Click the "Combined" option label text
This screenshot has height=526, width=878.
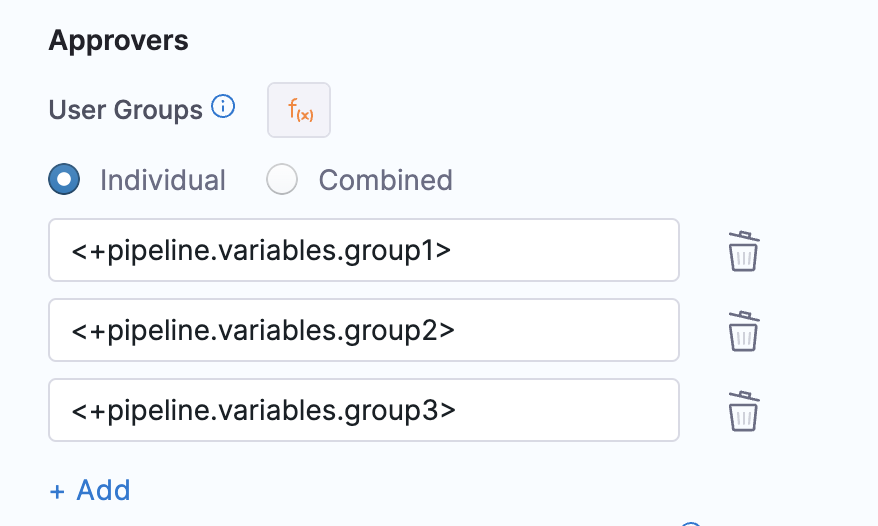(x=385, y=180)
